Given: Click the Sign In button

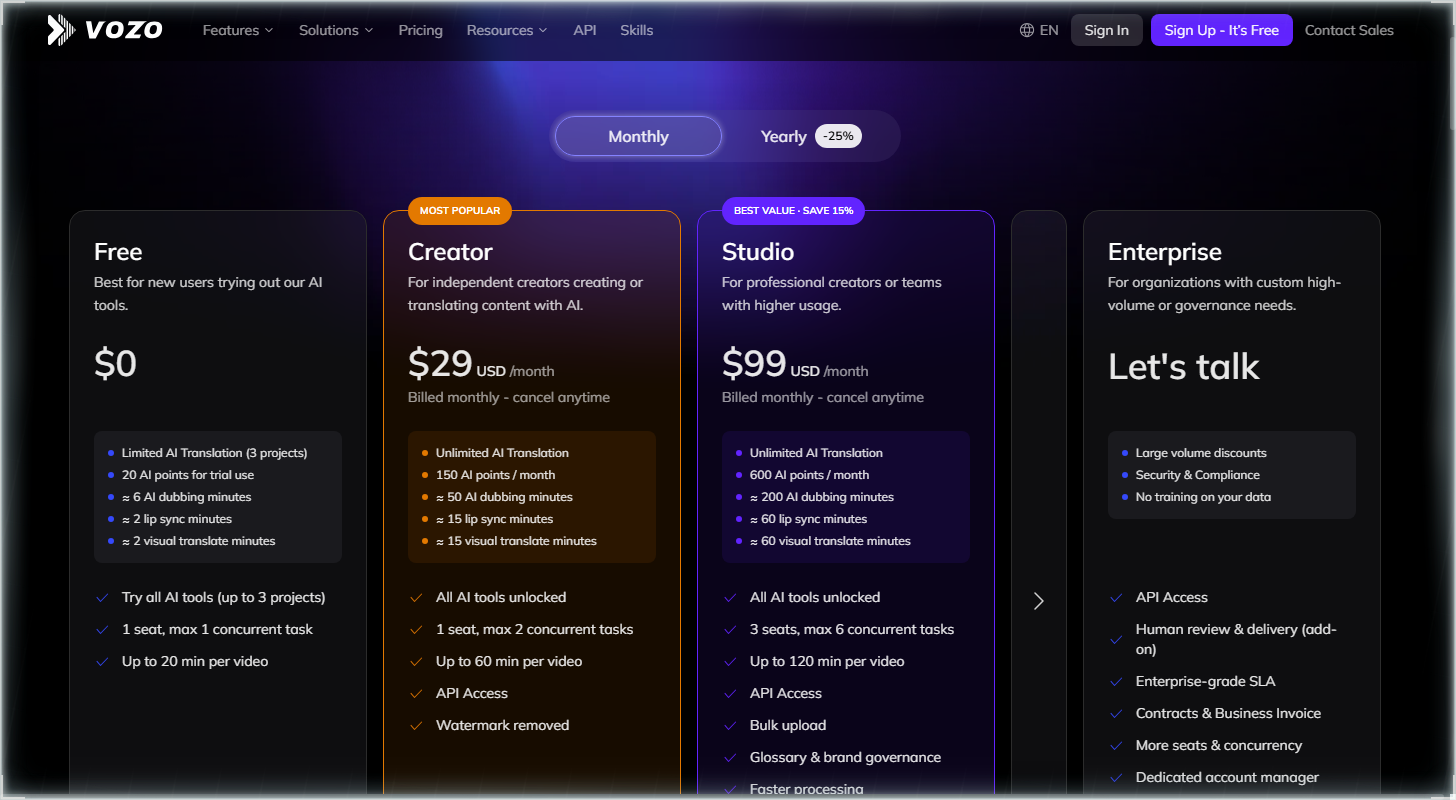Looking at the screenshot, I should 1107,30.
